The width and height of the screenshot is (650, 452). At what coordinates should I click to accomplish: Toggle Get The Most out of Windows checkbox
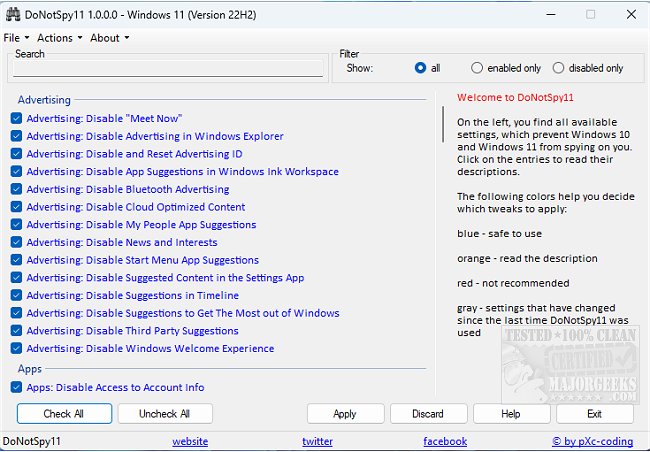[x=17, y=313]
